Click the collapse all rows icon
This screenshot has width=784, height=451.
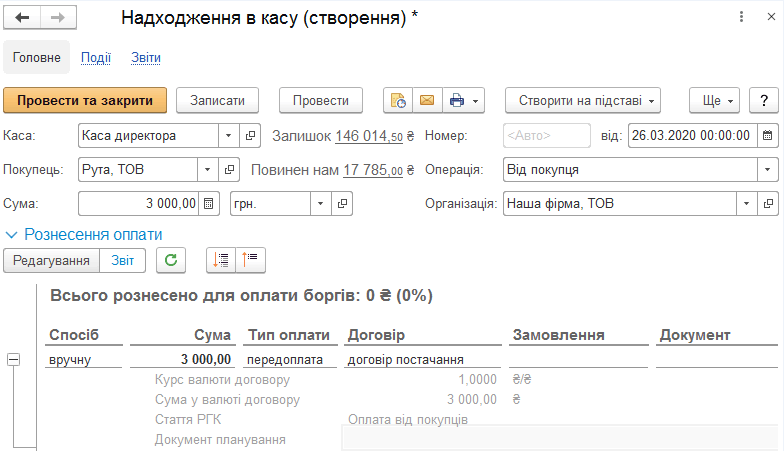pos(250,260)
